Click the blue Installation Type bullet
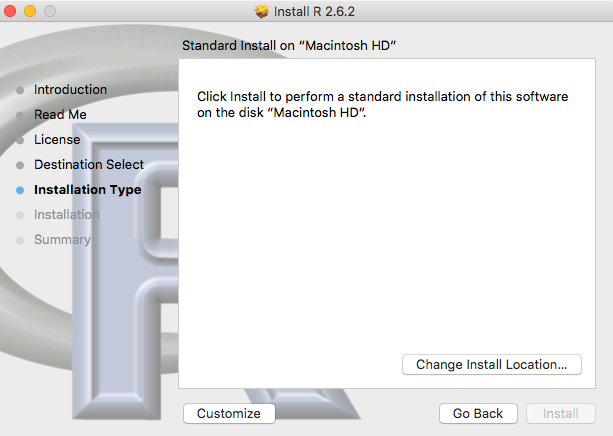Image resolution: width=613 pixels, height=436 pixels. pos(20,190)
